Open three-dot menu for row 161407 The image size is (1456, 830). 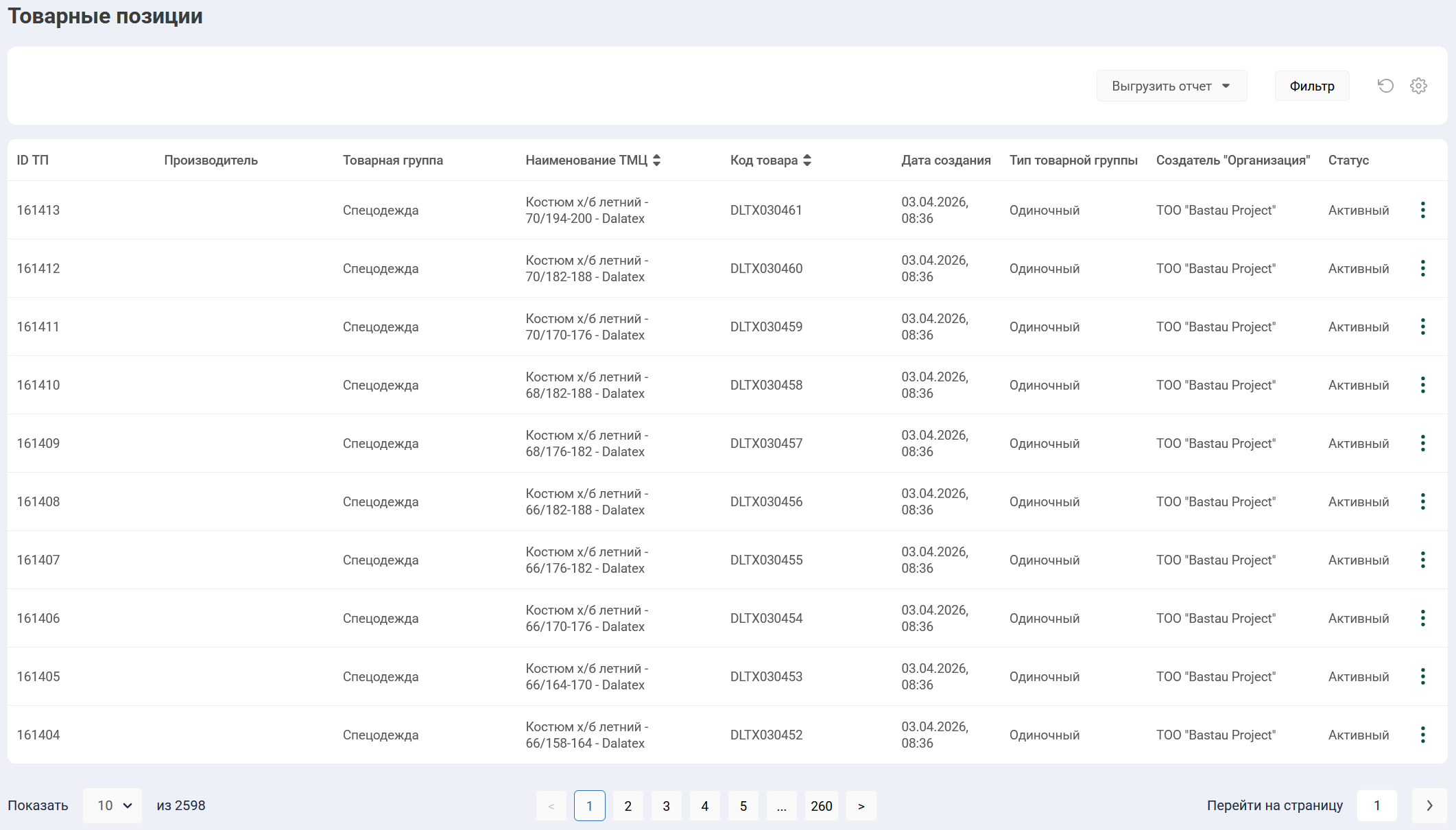coord(1423,560)
